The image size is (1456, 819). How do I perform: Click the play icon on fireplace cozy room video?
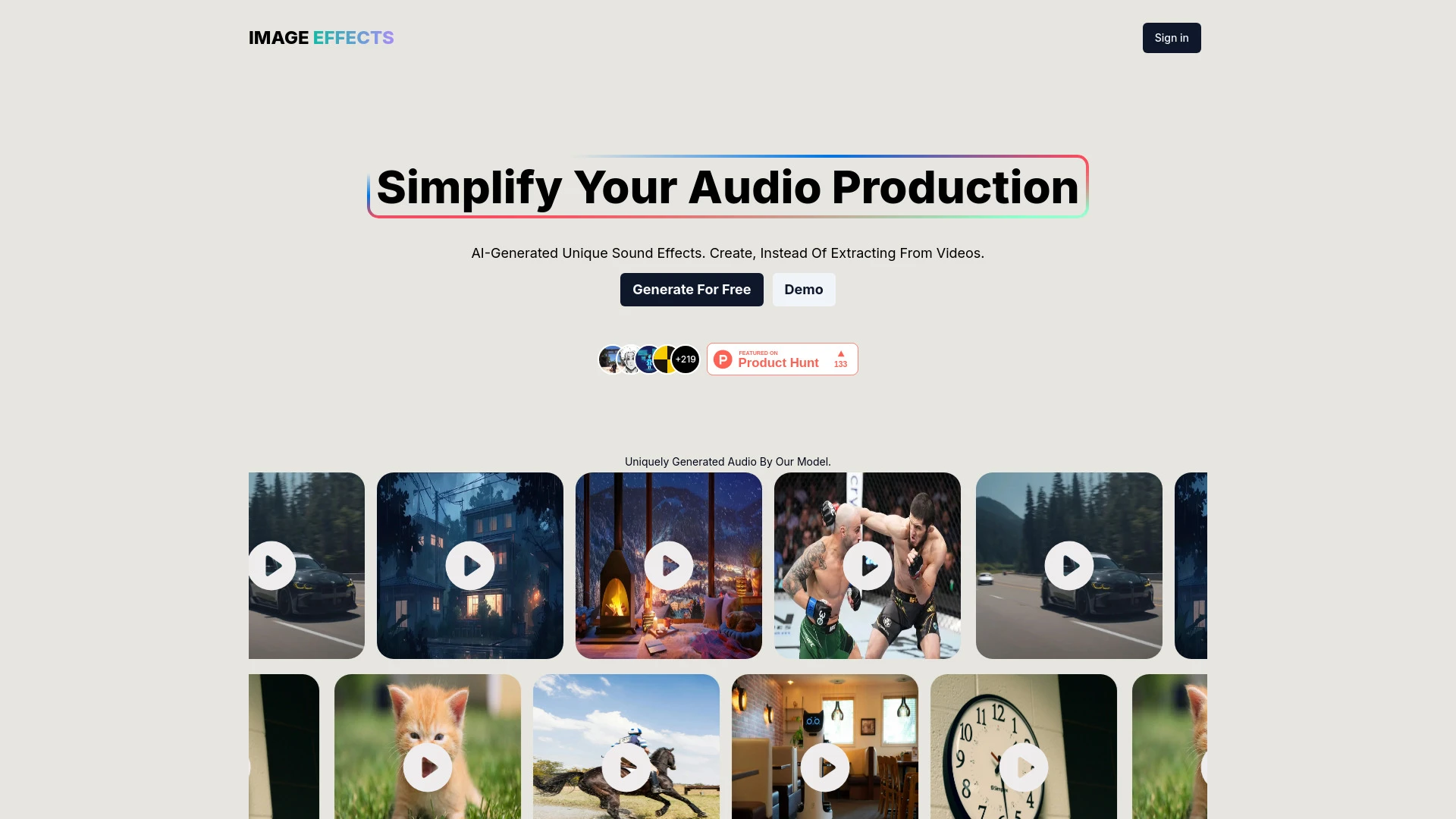point(668,565)
